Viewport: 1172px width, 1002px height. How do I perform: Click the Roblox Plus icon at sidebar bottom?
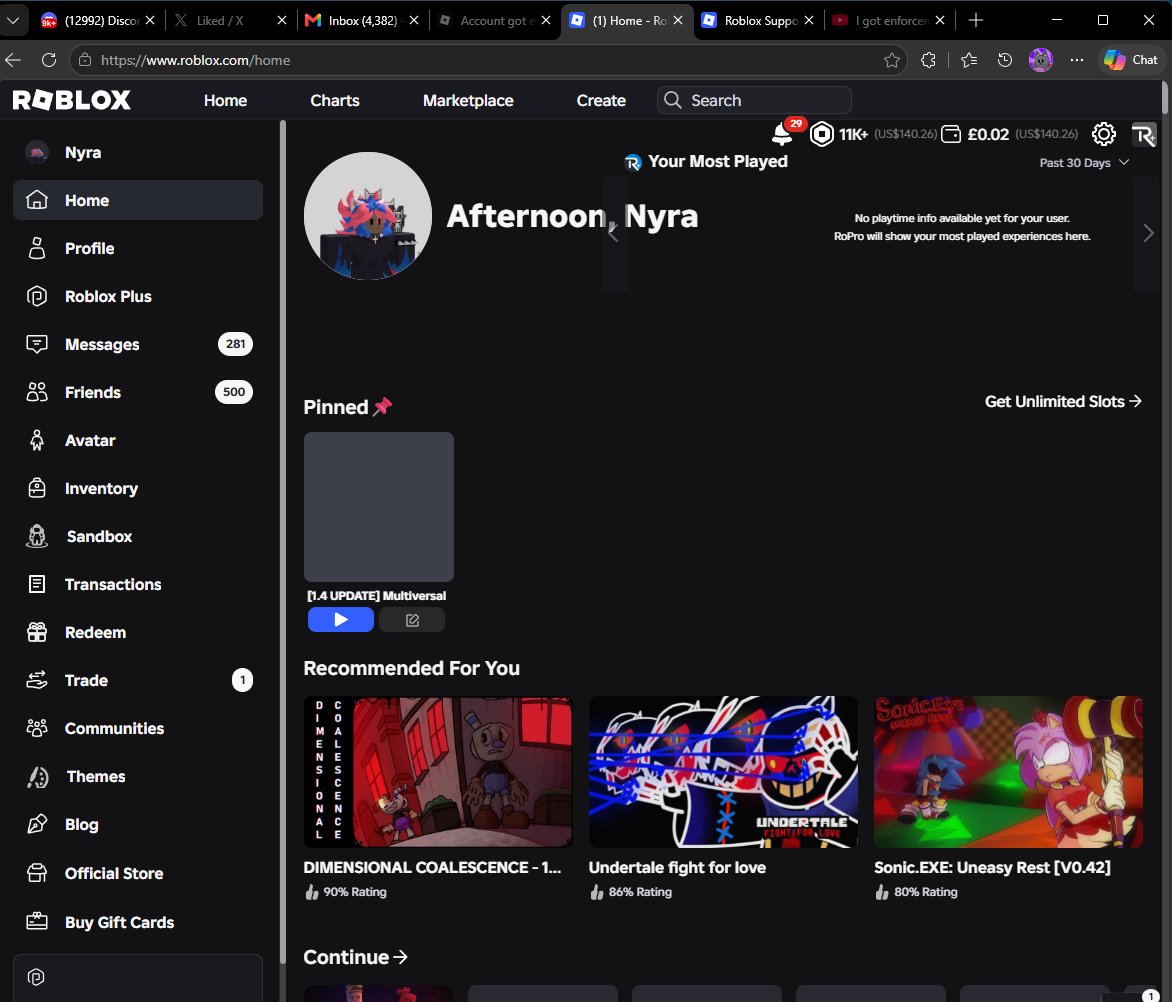point(36,977)
